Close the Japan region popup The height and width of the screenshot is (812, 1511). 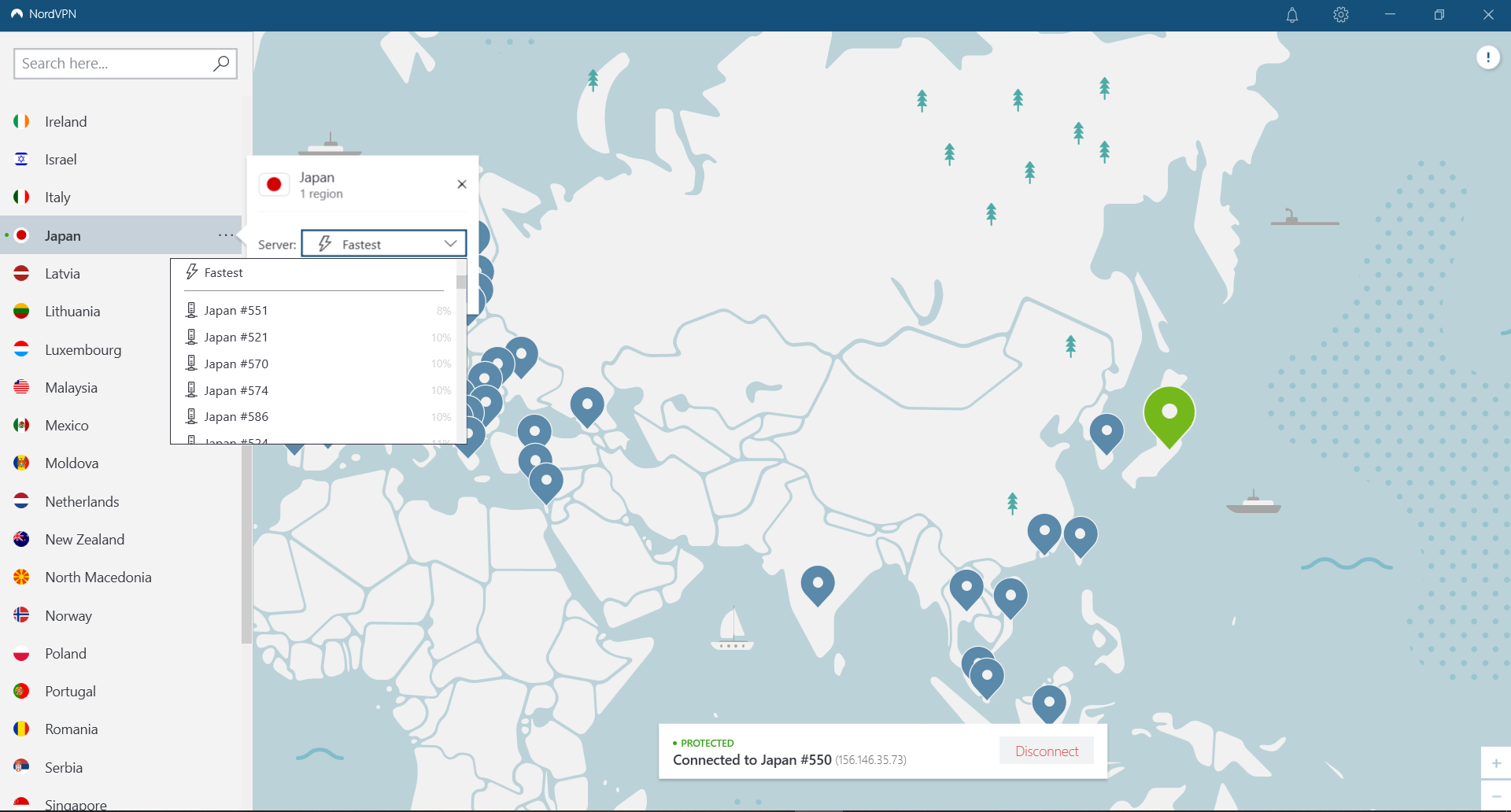pos(462,184)
